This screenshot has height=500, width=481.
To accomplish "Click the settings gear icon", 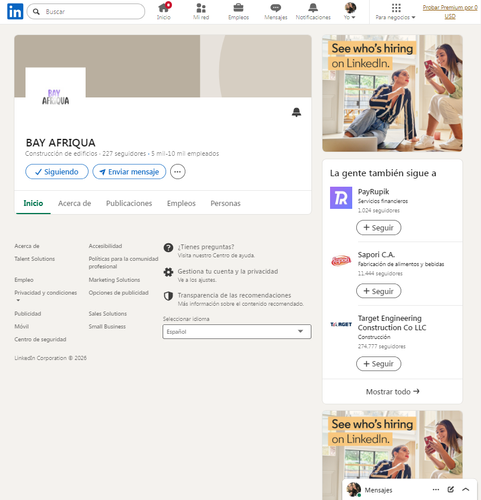I will 168,272.
